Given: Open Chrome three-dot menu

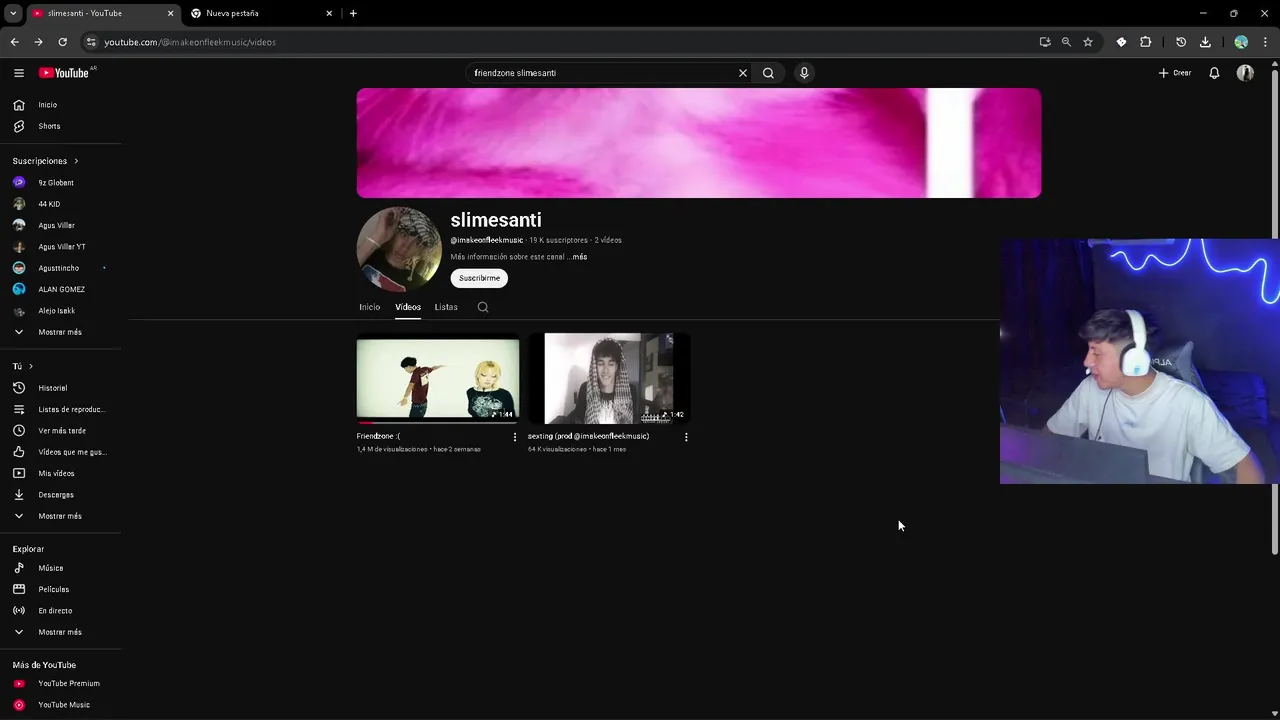Looking at the screenshot, I should click(1265, 42).
